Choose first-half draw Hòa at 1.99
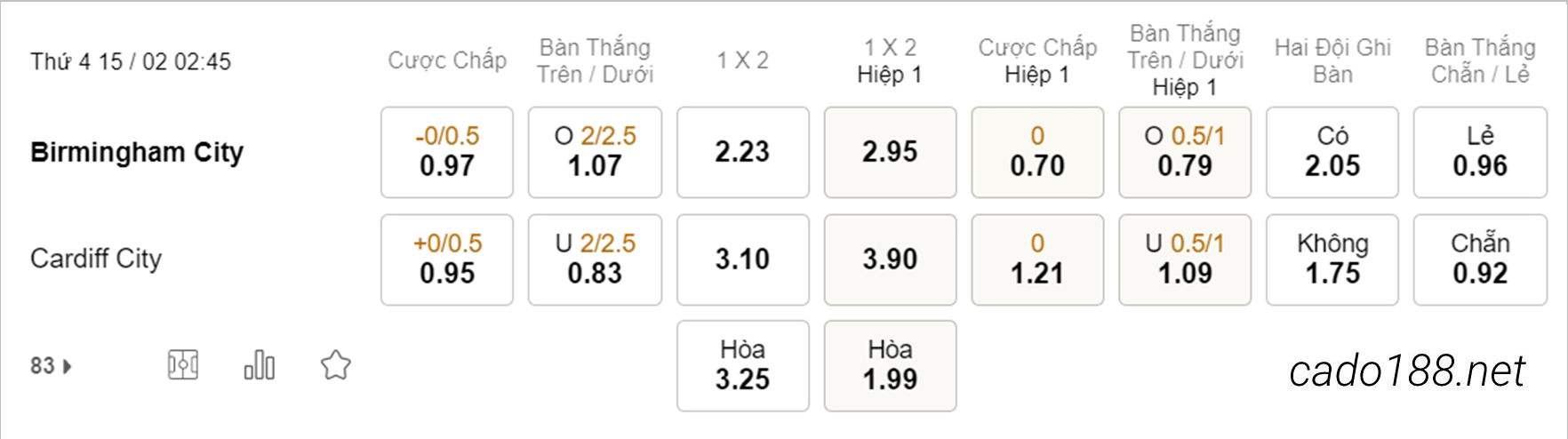1568x439 pixels. click(890, 366)
